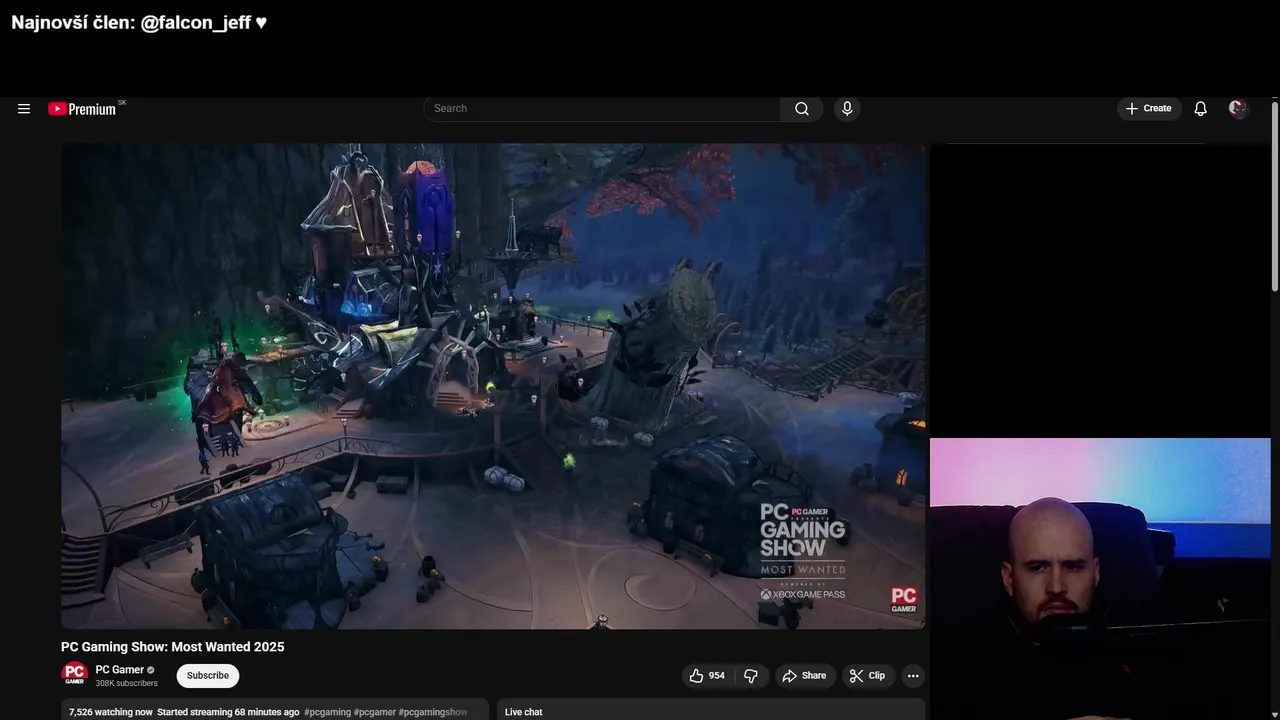Click the #pcgaming hashtag
The height and width of the screenshot is (720, 1280).
327,712
